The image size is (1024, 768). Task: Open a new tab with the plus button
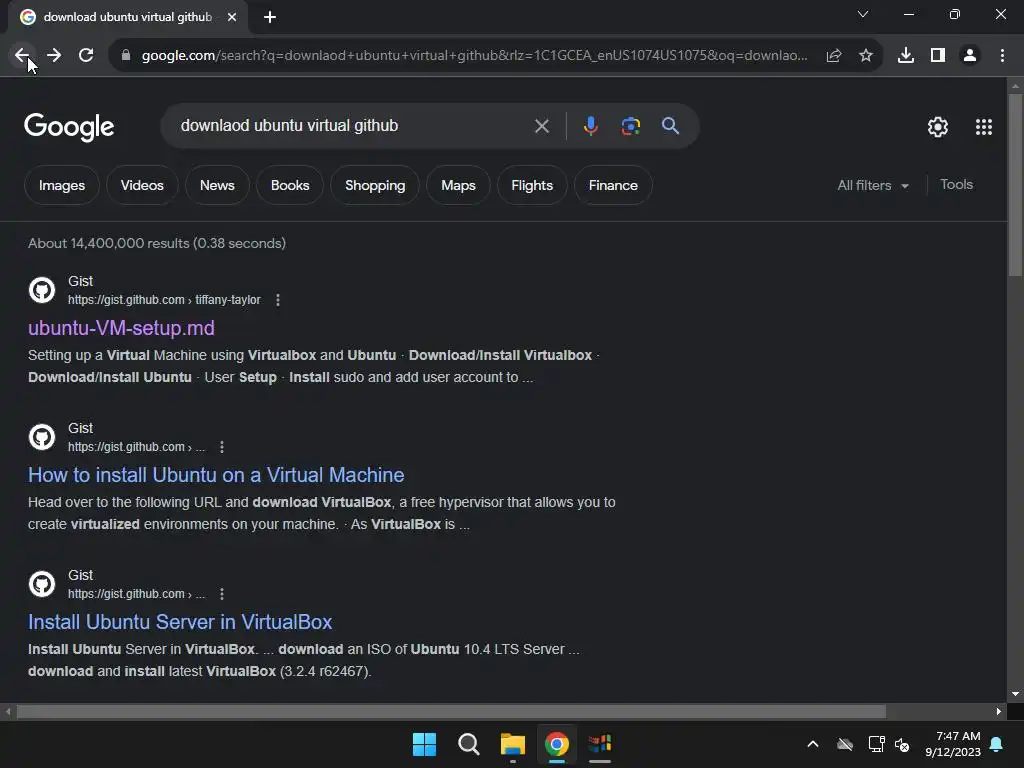tap(270, 17)
